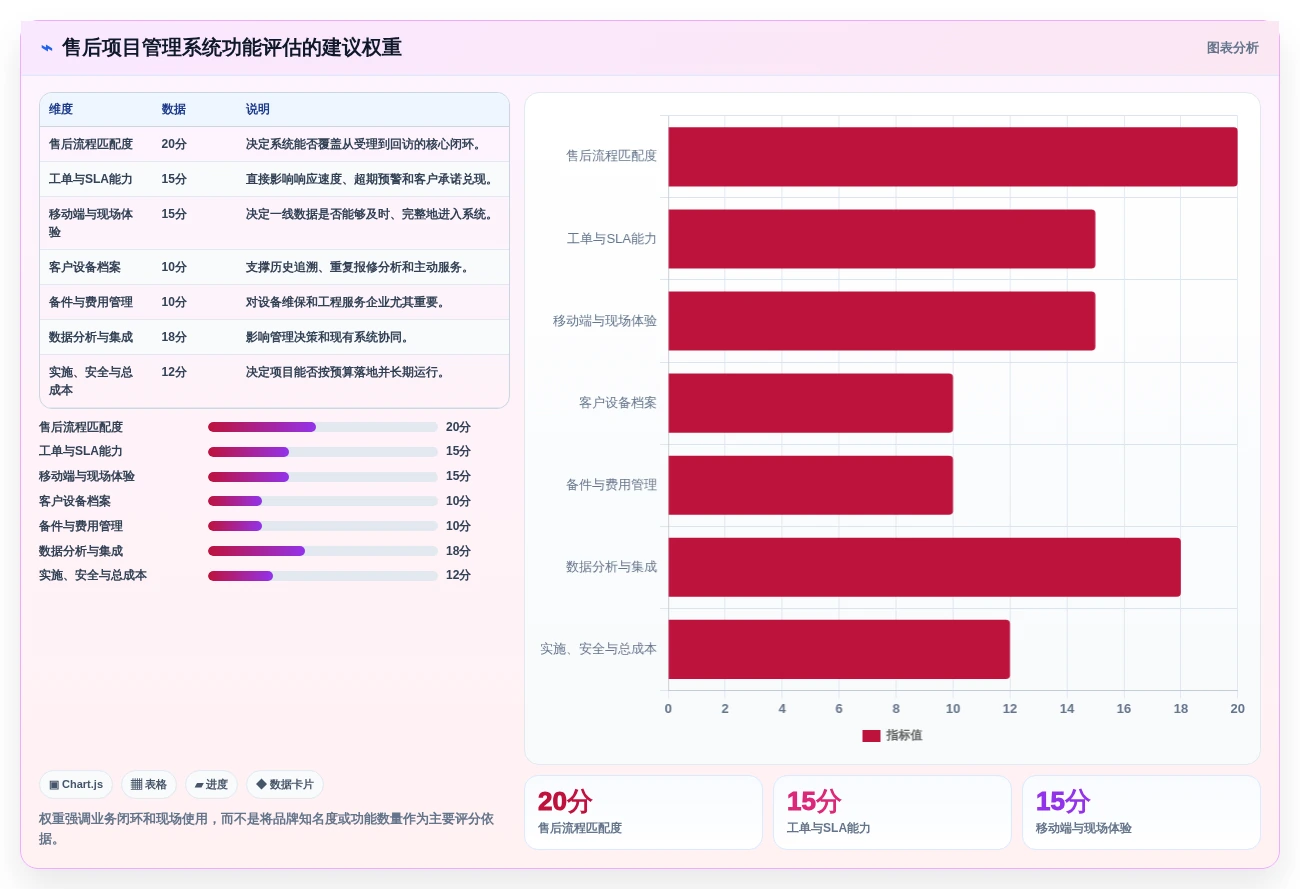
Task: Click description 决定系统能否覆盖从受理到回访的核心闭环
Action: (x=366, y=144)
